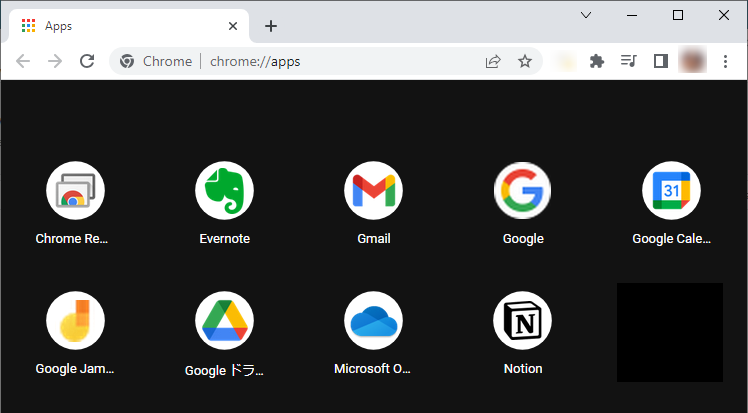The height and width of the screenshot is (413, 748).
Task: Click the 'Evernote' app label
Action: click(x=224, y=238)
